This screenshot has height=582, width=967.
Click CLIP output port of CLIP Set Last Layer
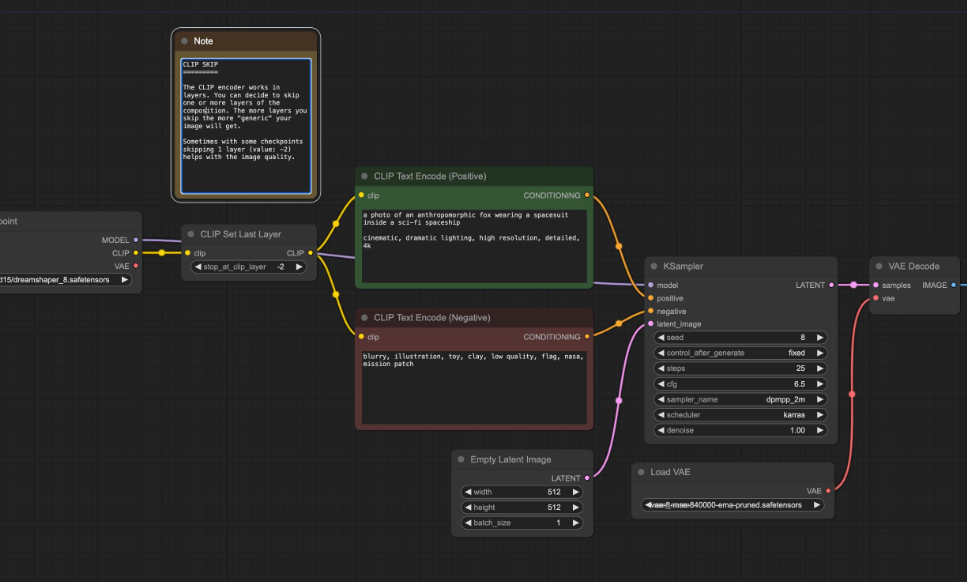310,253
